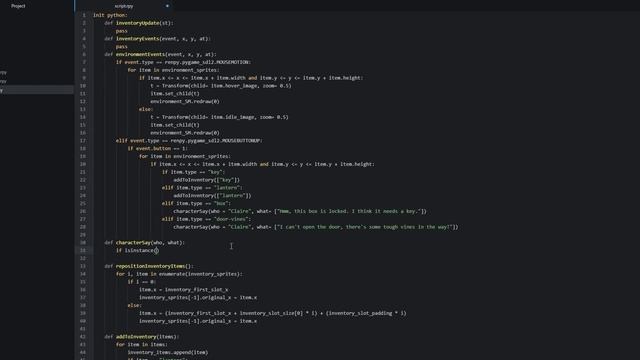640x360 pixels.
Task: Click the MOUSEBUTTONUP elif line
Action: [x=189, y=140]
